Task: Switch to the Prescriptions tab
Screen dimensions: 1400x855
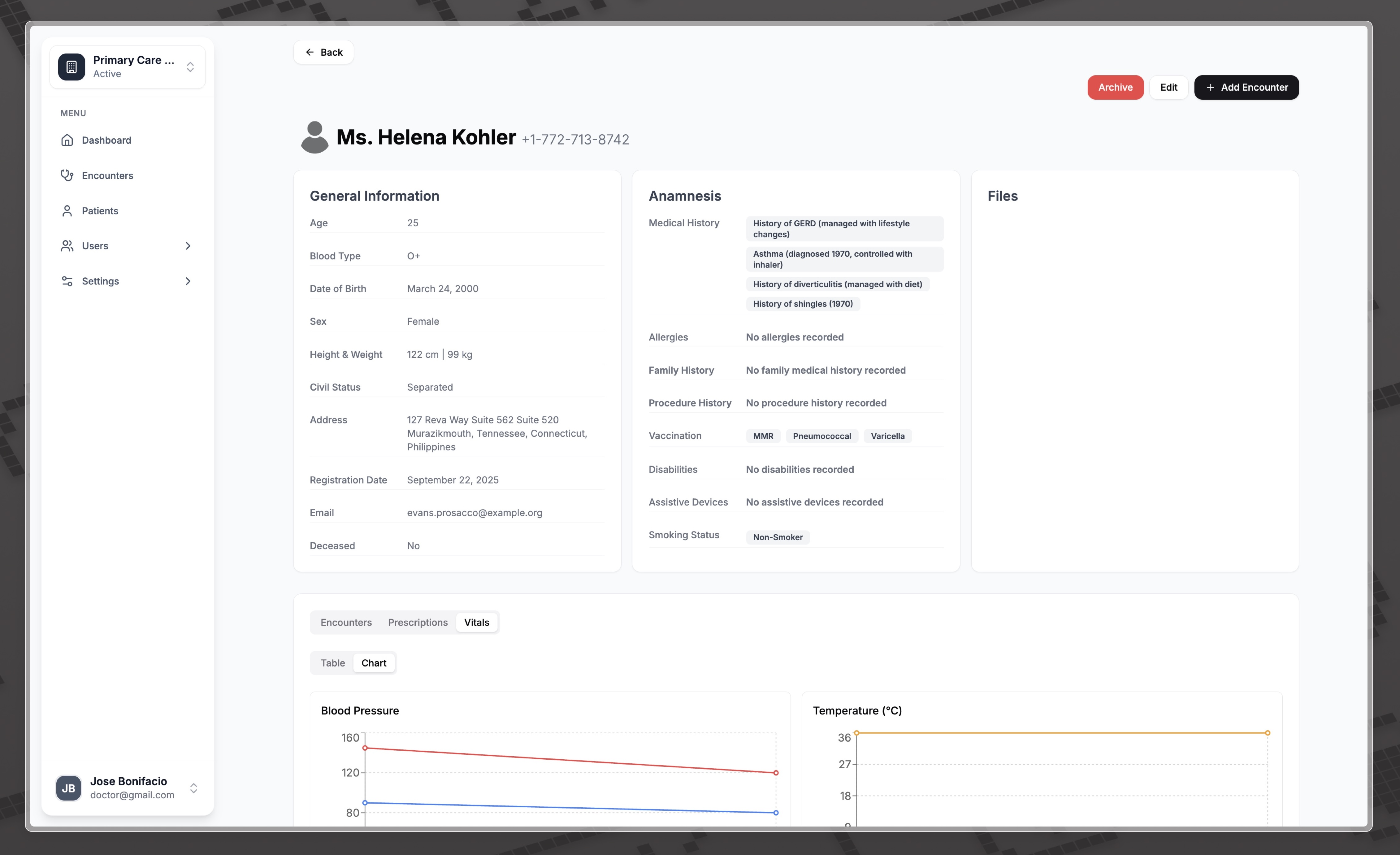Action: [x=418, y=622]
